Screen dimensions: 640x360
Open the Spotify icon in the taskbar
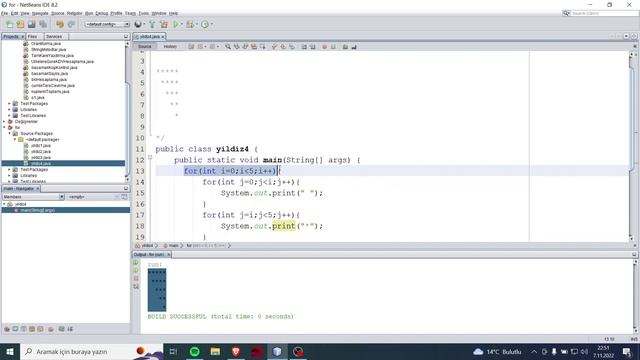coord(195,351)
